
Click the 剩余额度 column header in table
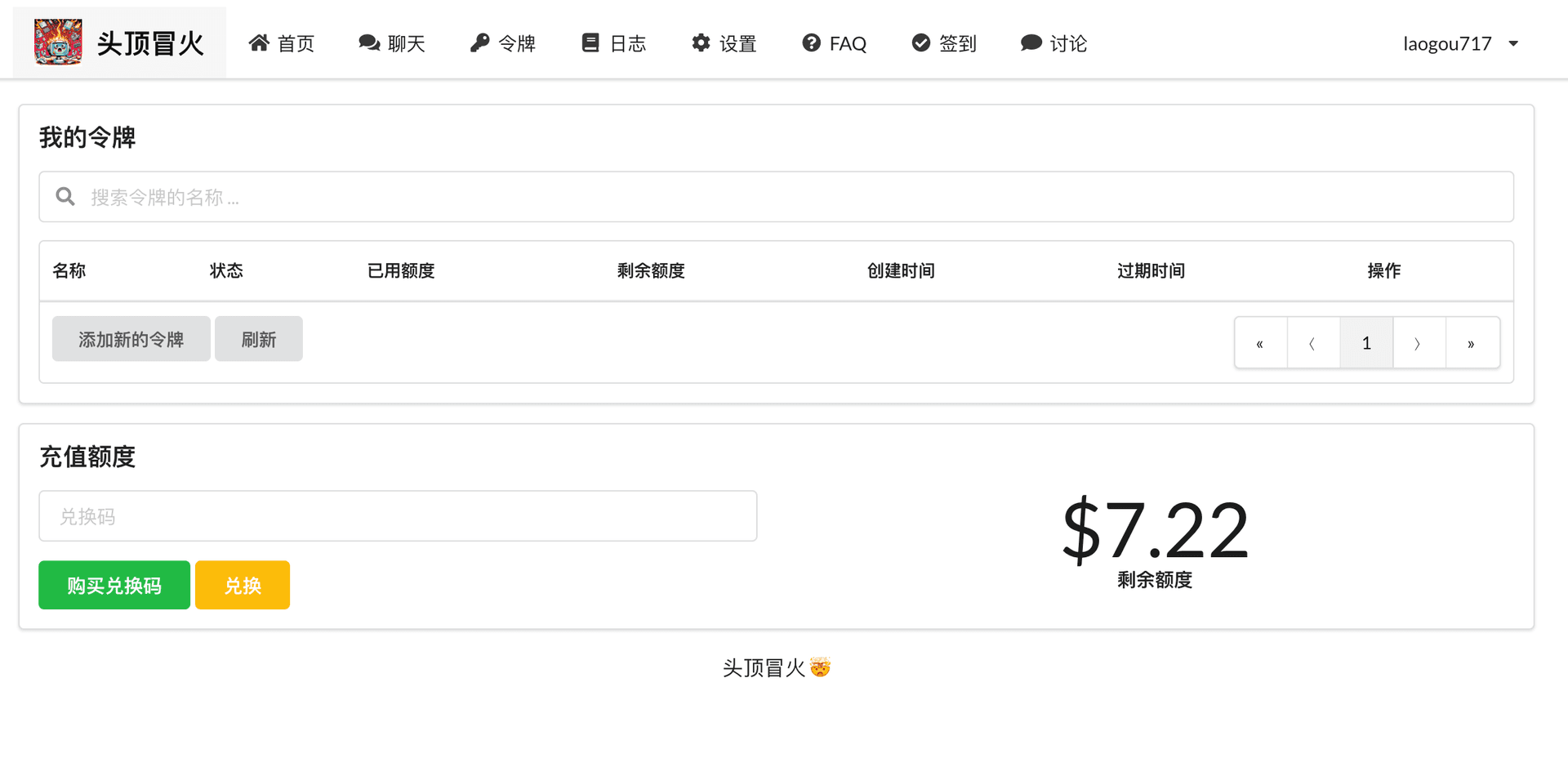coord(651,270)
